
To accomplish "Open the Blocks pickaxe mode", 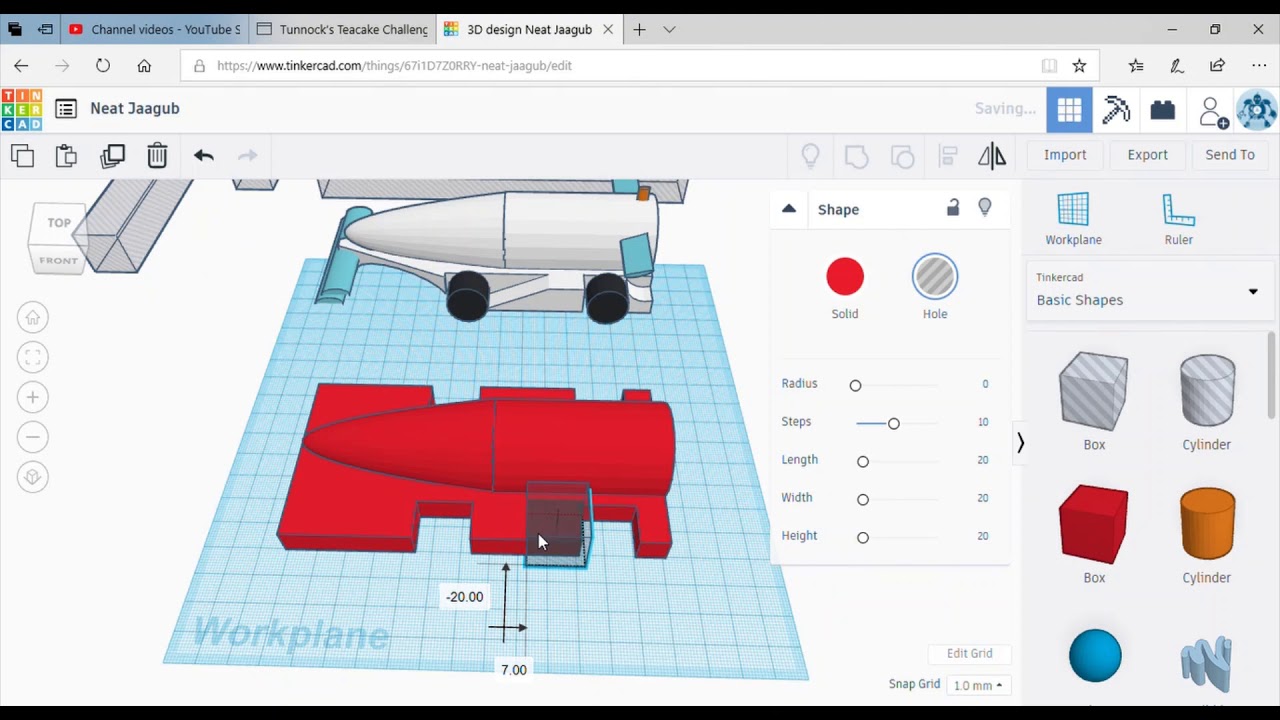I will click(1116, 109).
